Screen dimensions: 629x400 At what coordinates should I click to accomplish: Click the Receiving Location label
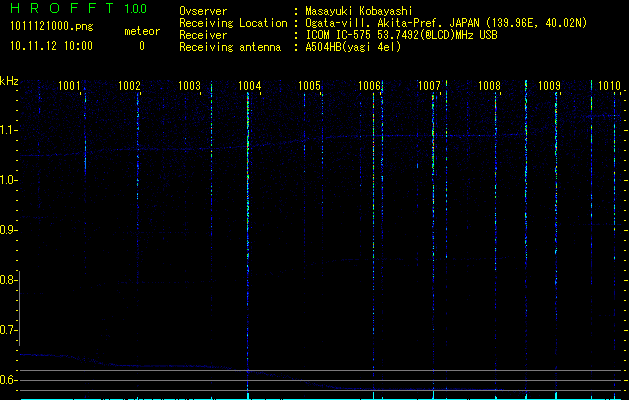point(233,23)
